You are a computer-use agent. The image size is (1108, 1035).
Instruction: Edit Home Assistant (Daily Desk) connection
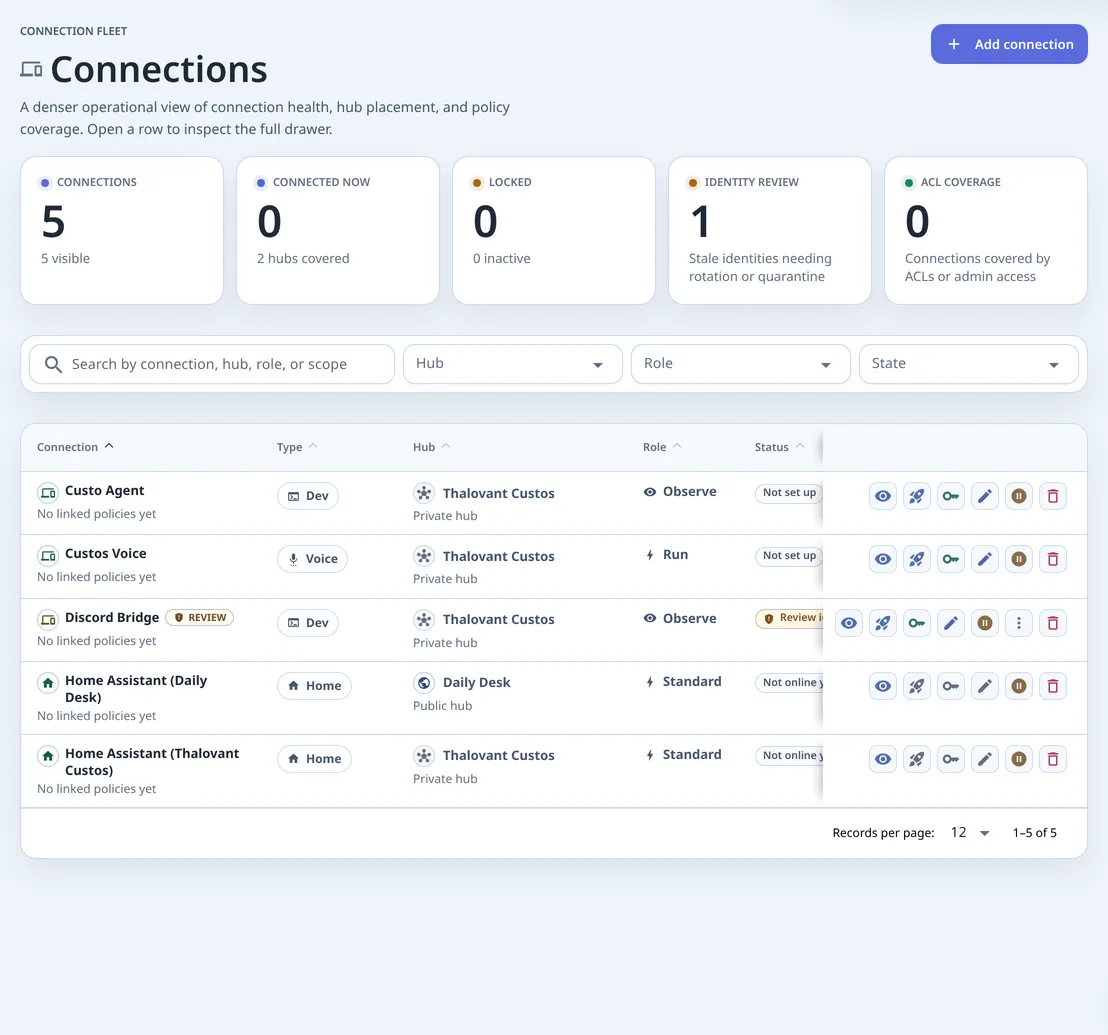click(x=984, y=686)
